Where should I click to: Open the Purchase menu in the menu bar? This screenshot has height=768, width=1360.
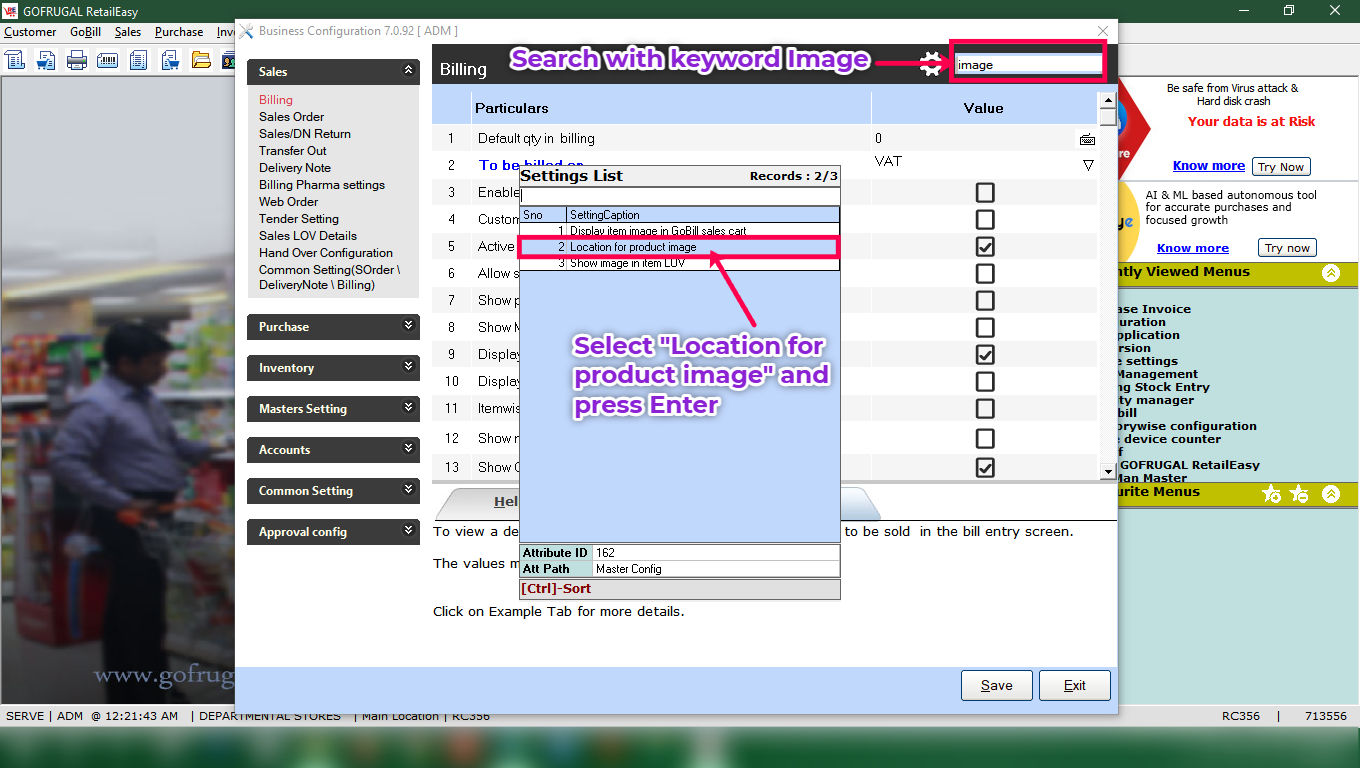click(x=179, y=32)
